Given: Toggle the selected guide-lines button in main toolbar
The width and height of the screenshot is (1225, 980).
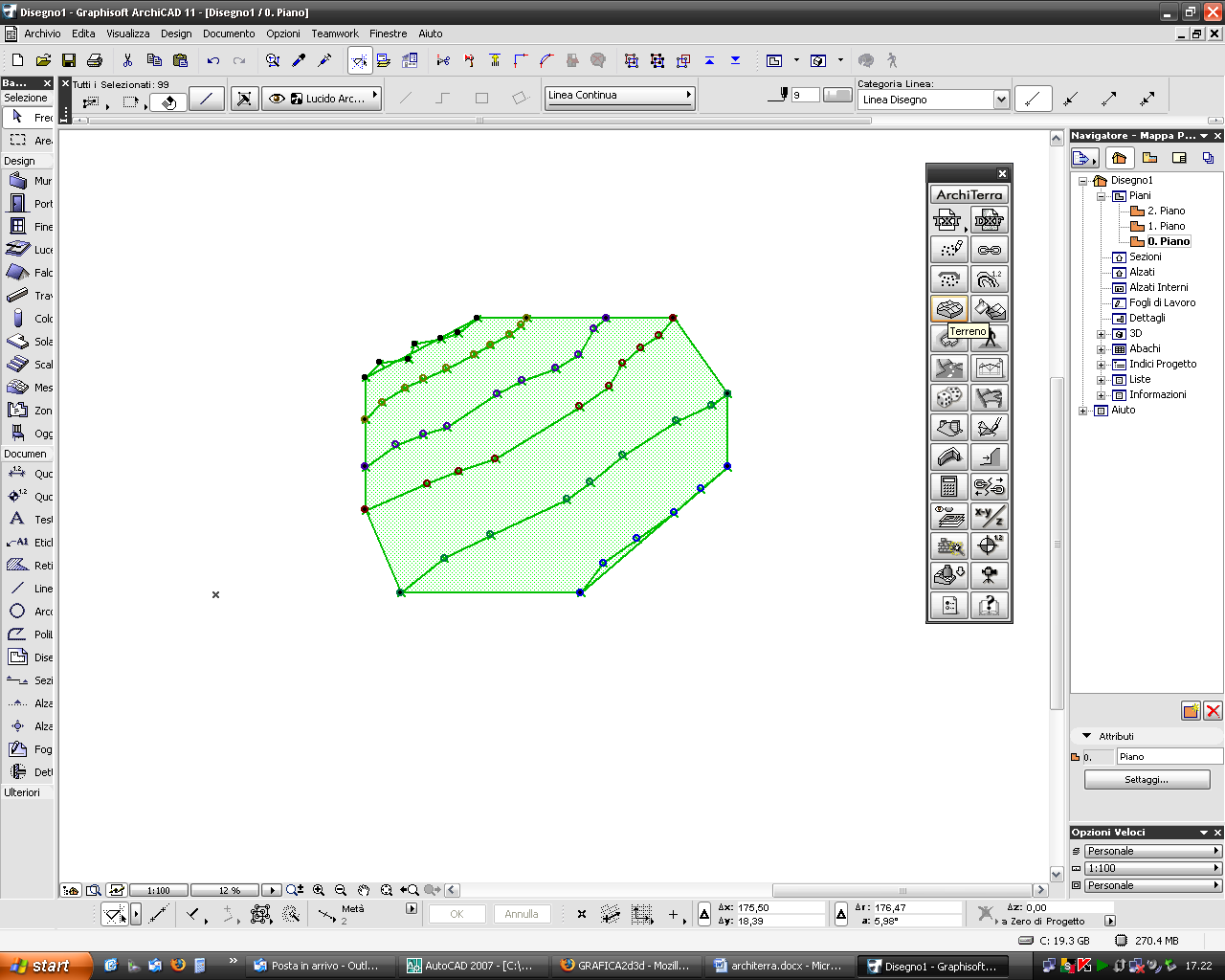Looking at the screenshot, I should pos(359,60).
